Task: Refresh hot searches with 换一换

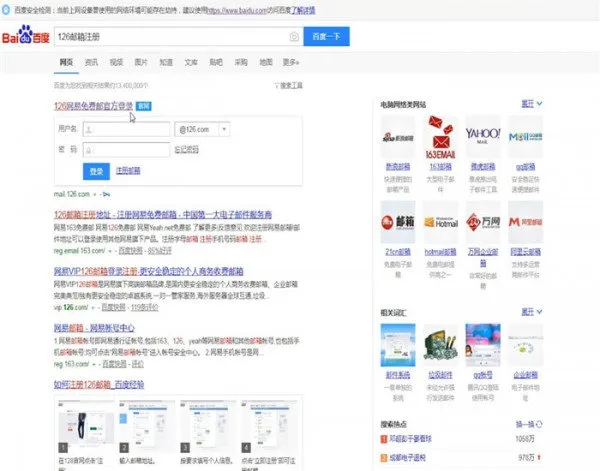Action: click(x=529, y=424)
